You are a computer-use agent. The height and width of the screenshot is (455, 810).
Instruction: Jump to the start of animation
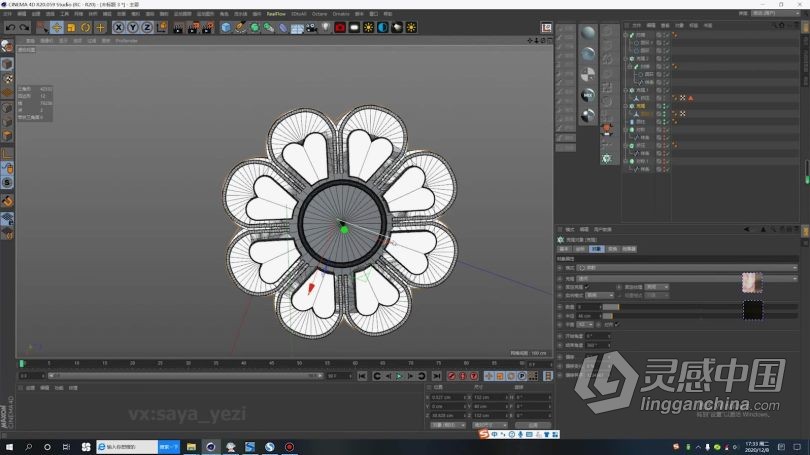[362, 376]
